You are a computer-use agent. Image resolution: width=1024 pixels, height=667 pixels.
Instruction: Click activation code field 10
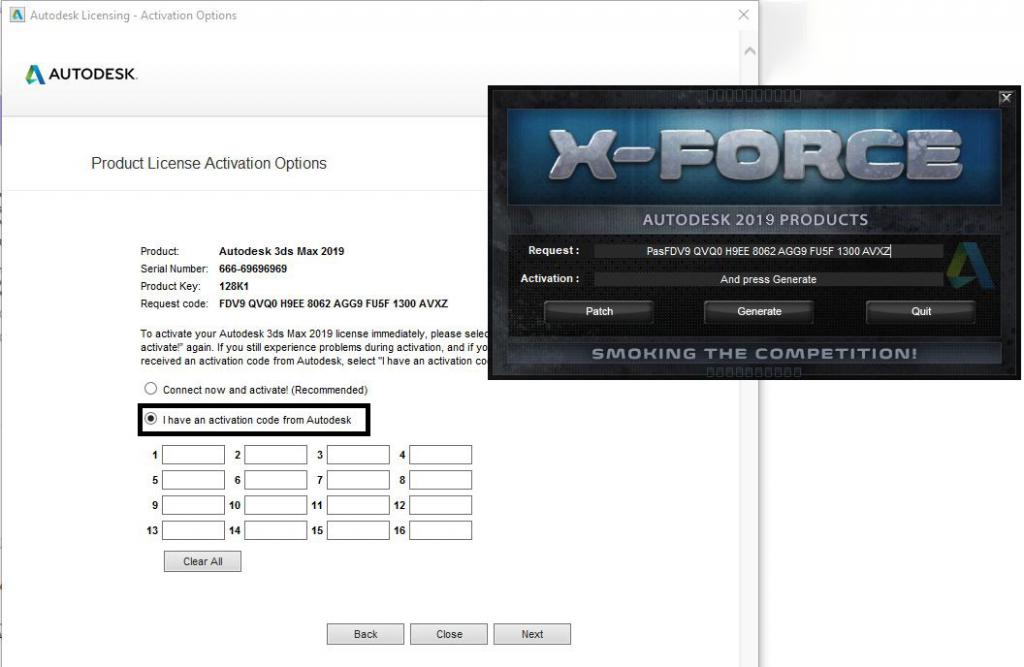click(x=276, y=505)
